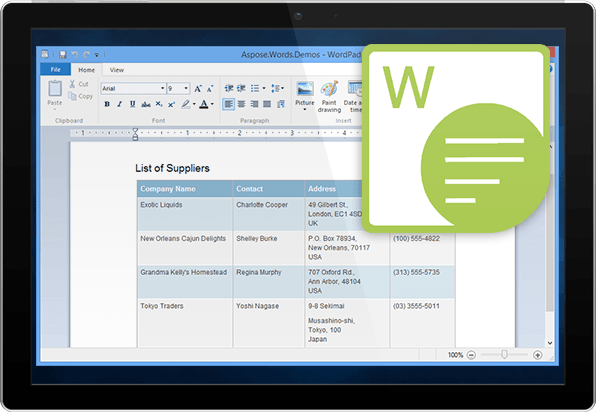This screenshot has width=596, height=412.
Task: Toggle Subscript formatting
Action: tap(159, 104)
